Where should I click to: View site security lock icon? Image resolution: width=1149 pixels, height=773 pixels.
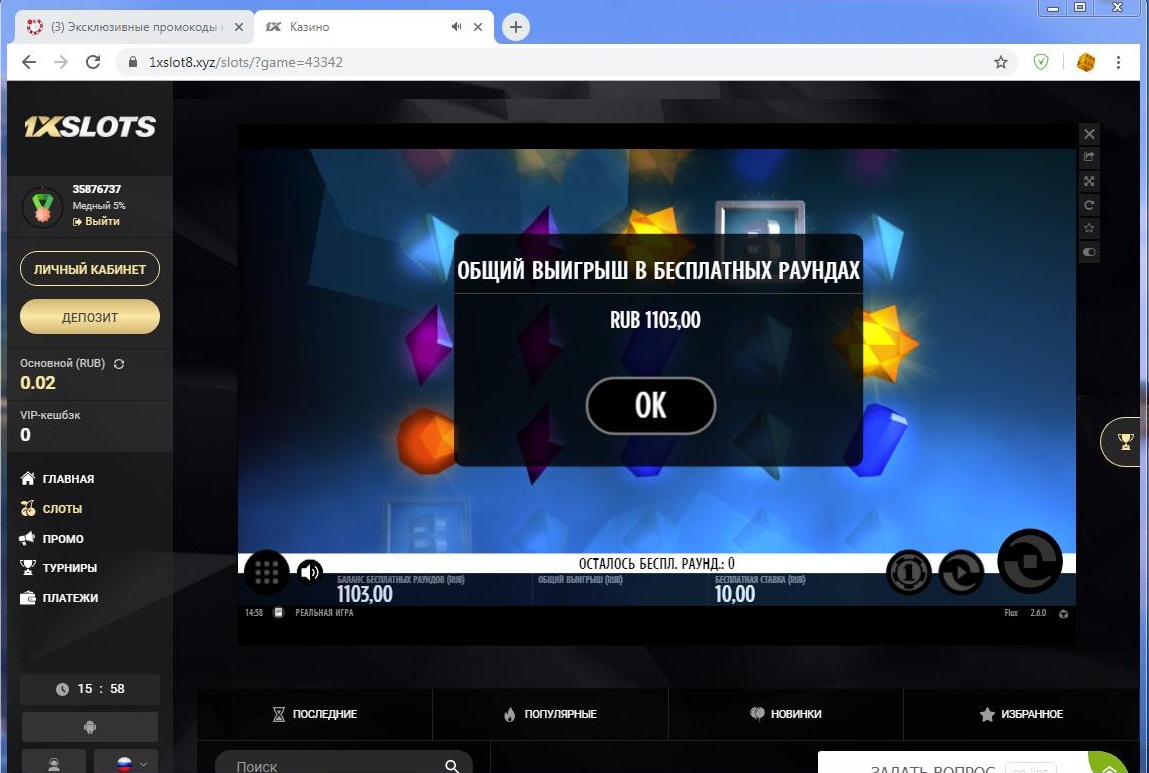[x=133, y=62]
